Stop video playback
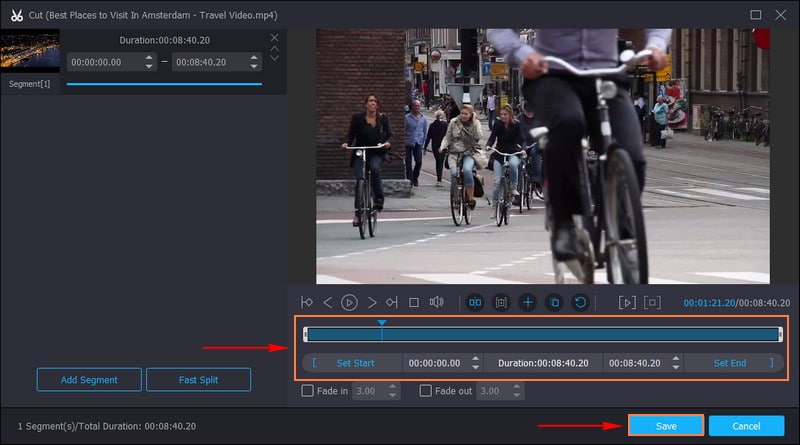 pyautogui.click(x=413, y=302)
